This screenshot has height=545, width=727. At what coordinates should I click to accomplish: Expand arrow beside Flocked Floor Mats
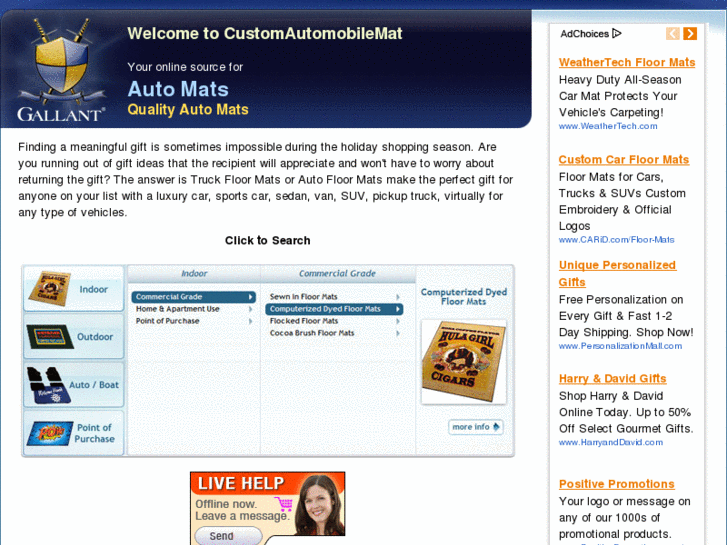pos(398,321)
